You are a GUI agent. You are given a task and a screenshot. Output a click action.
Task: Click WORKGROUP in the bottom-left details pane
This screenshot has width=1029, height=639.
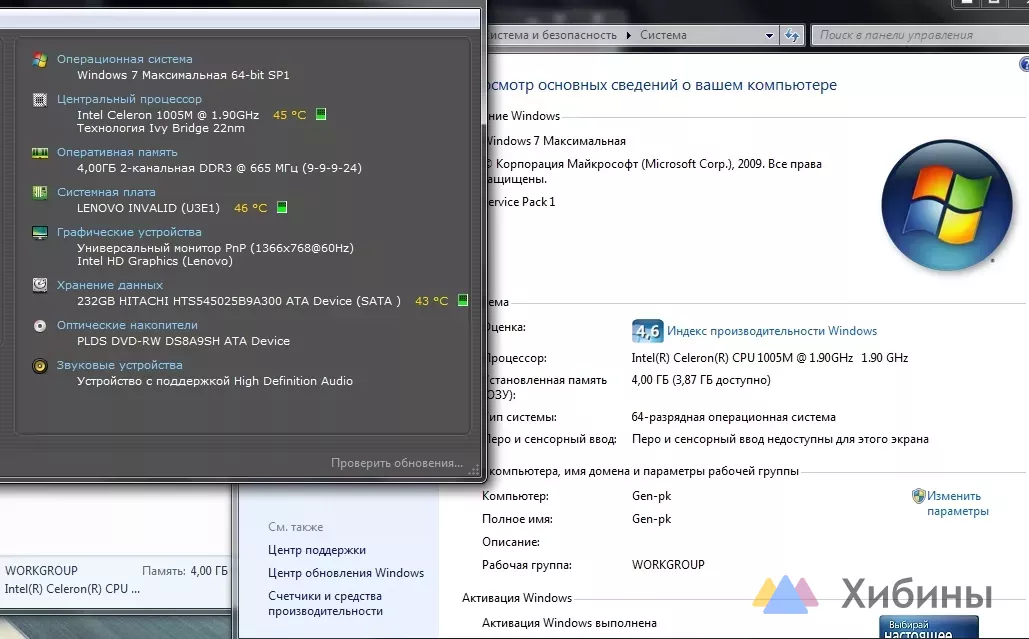[x=41, y=571]
